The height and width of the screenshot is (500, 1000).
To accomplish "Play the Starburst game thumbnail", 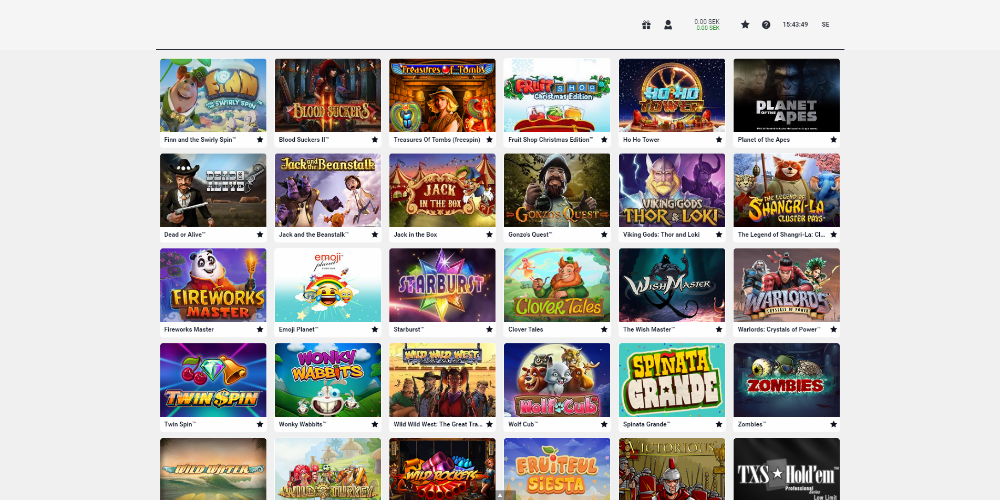I will [x=443, y=285].
